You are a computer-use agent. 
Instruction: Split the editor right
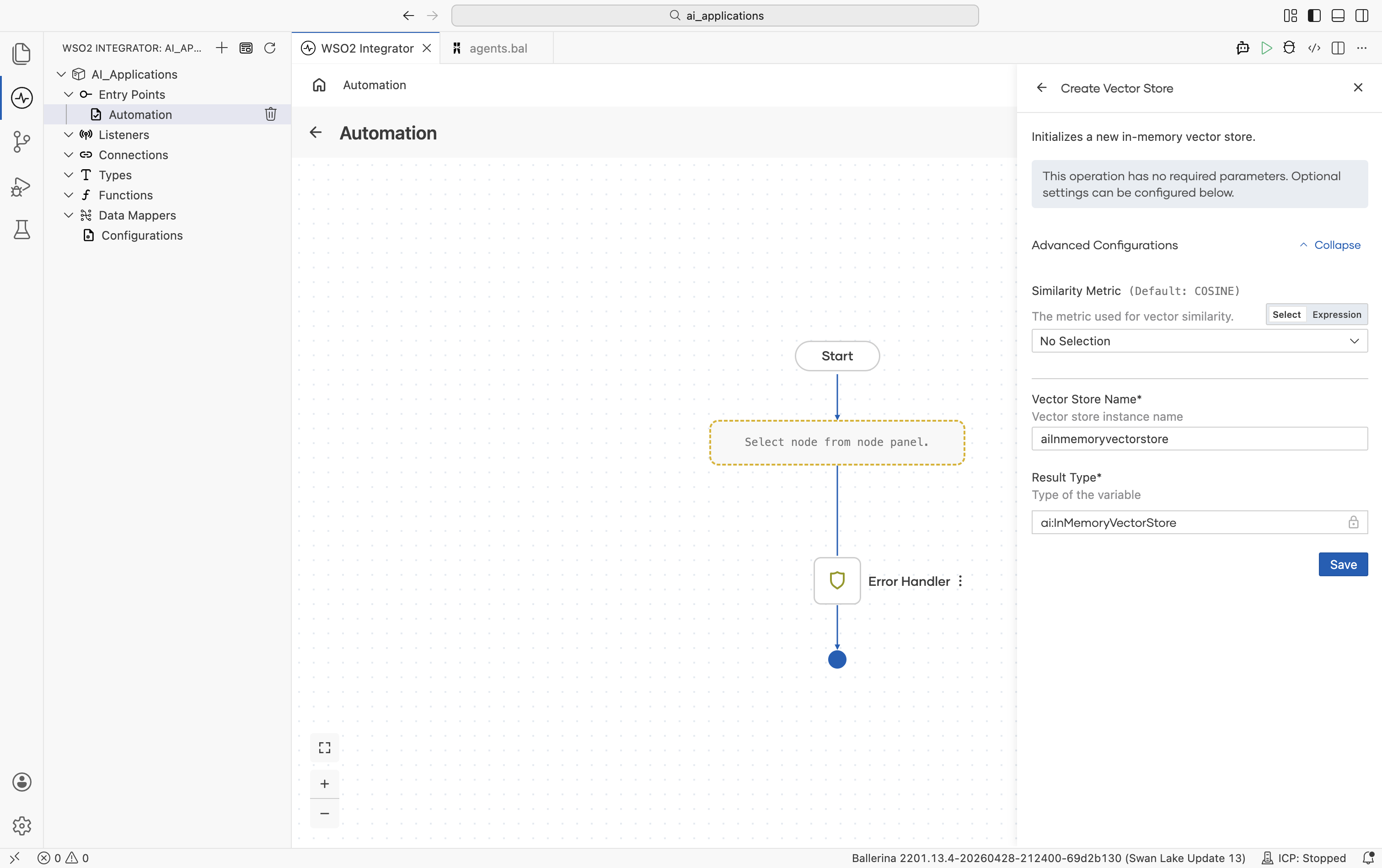tap(1338, 48)
